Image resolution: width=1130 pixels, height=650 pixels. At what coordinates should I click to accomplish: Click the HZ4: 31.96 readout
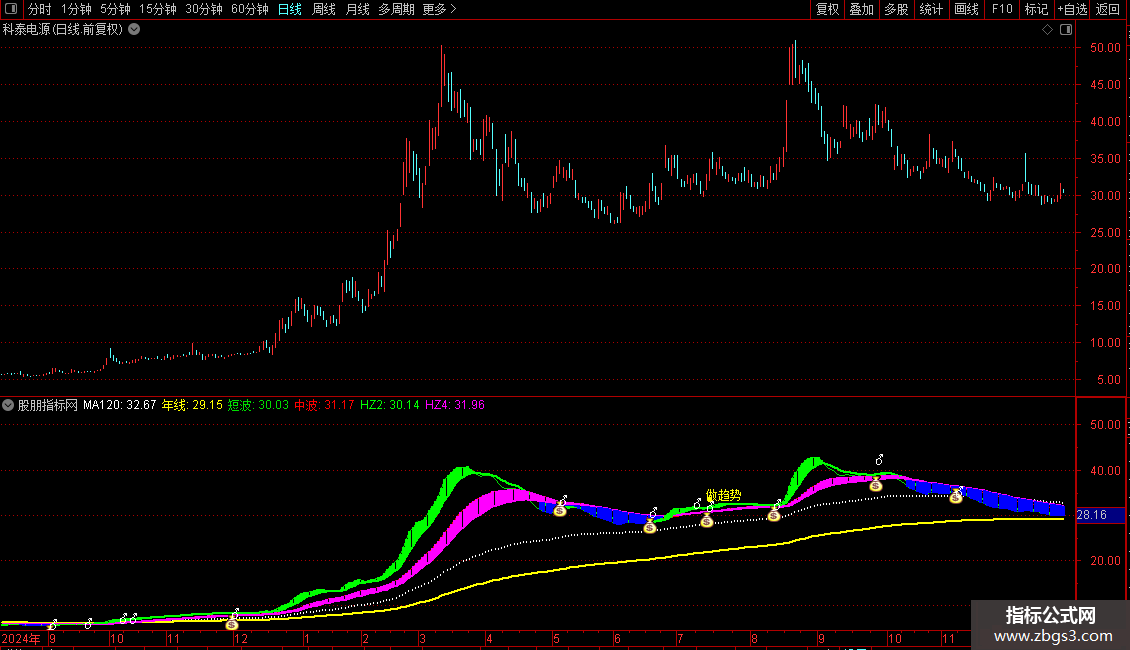tap(455, 405)
